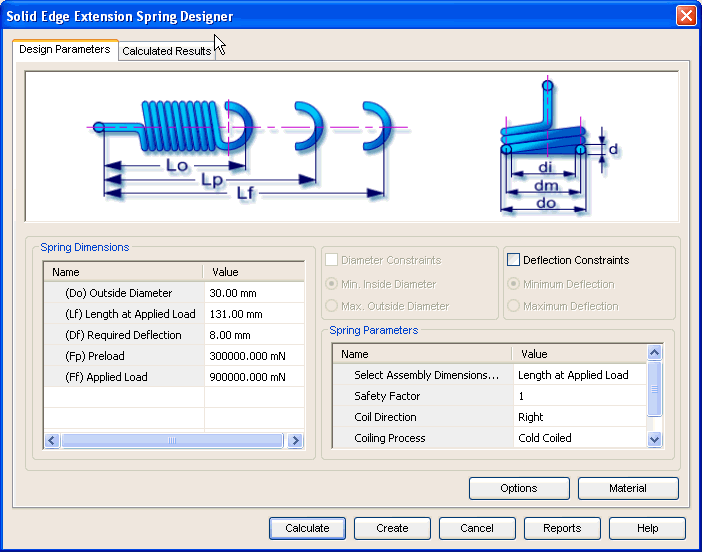
Task: Open the Reports button
Action: pos(562,528)
